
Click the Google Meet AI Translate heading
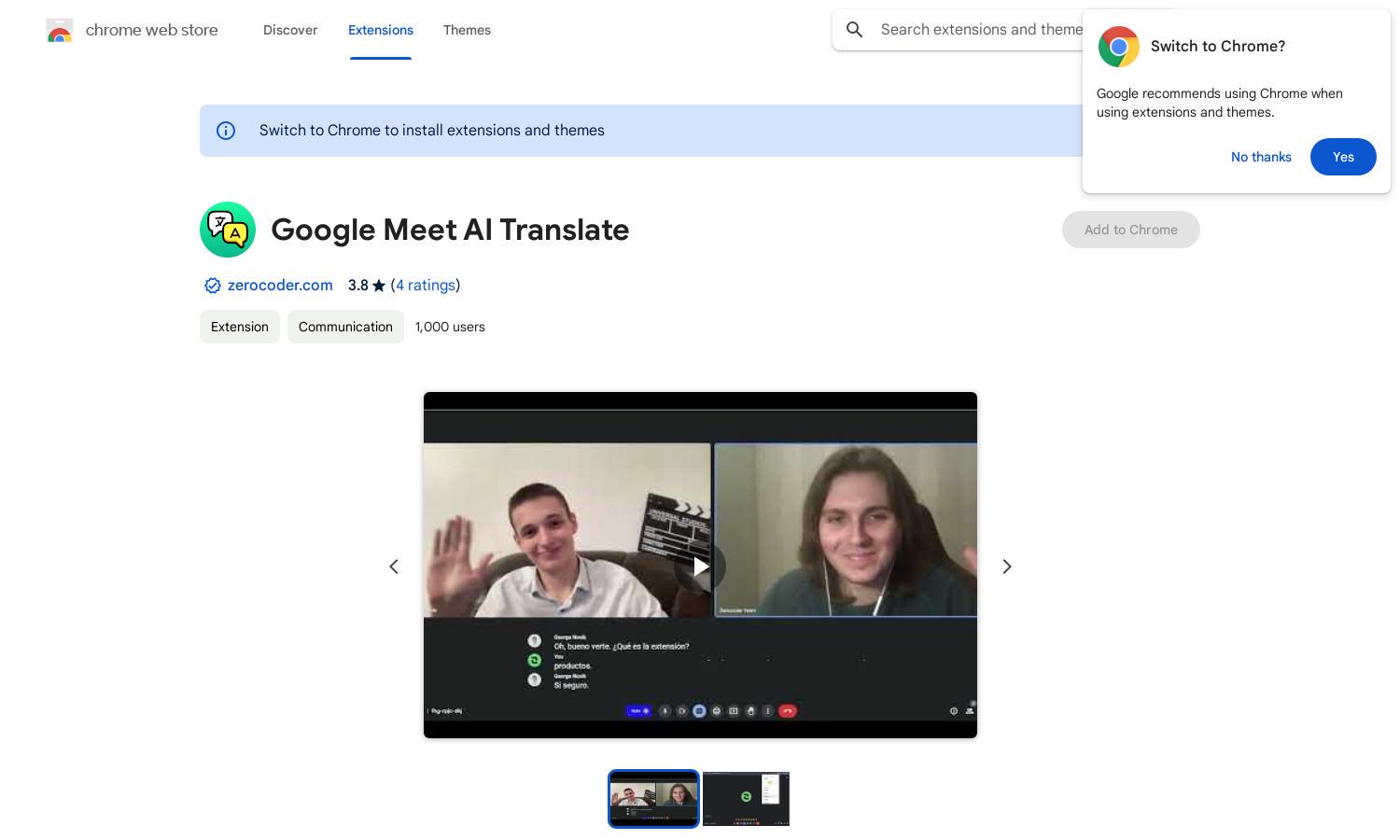point(450,230)
